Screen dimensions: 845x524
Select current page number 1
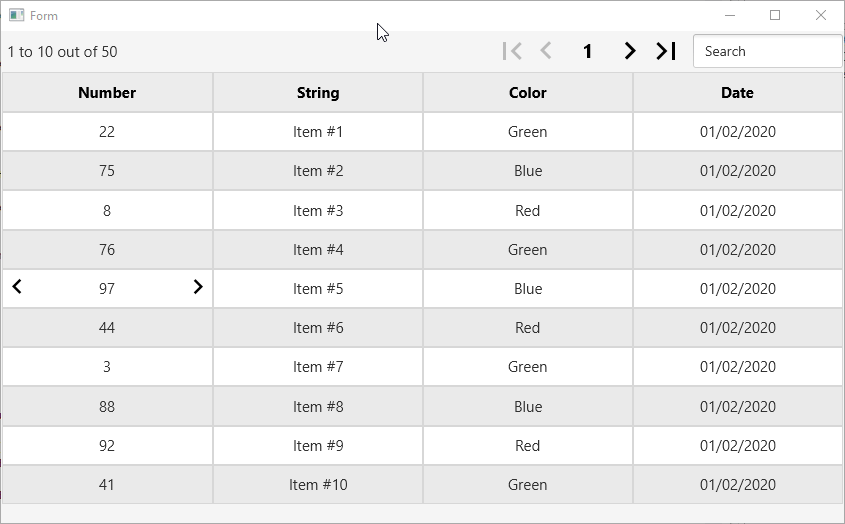tap(588, 51)
